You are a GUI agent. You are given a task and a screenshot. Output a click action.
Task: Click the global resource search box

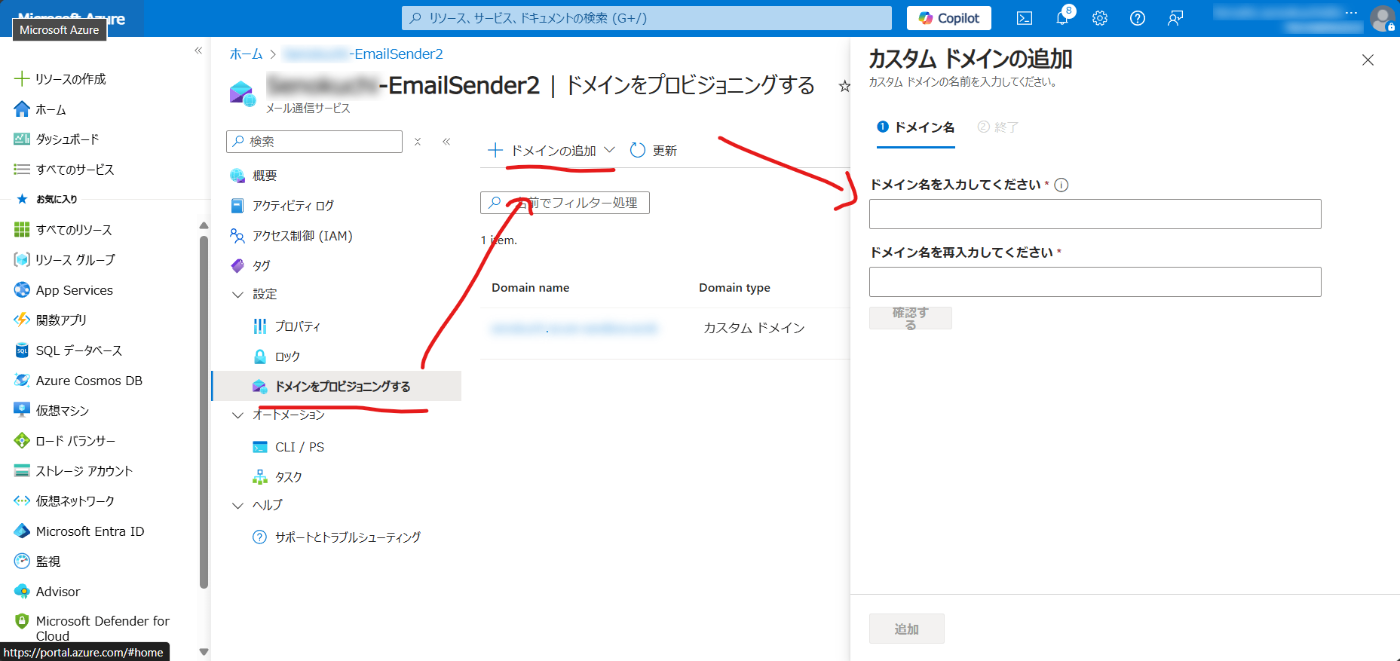[646, 18]
